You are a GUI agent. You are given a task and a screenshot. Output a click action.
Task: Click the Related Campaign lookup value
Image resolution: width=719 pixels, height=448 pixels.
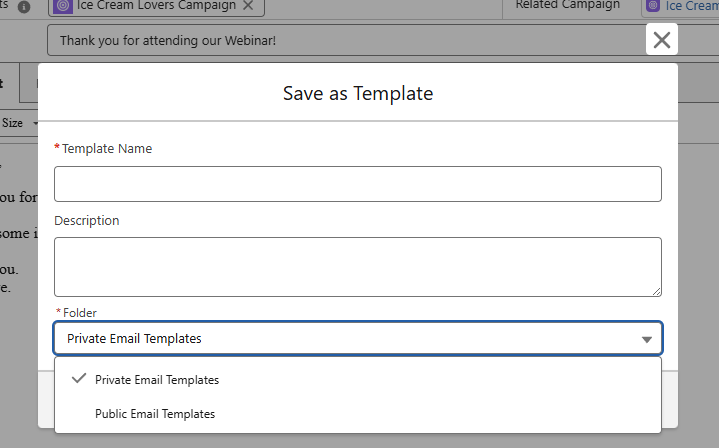[x=692, y=5]
